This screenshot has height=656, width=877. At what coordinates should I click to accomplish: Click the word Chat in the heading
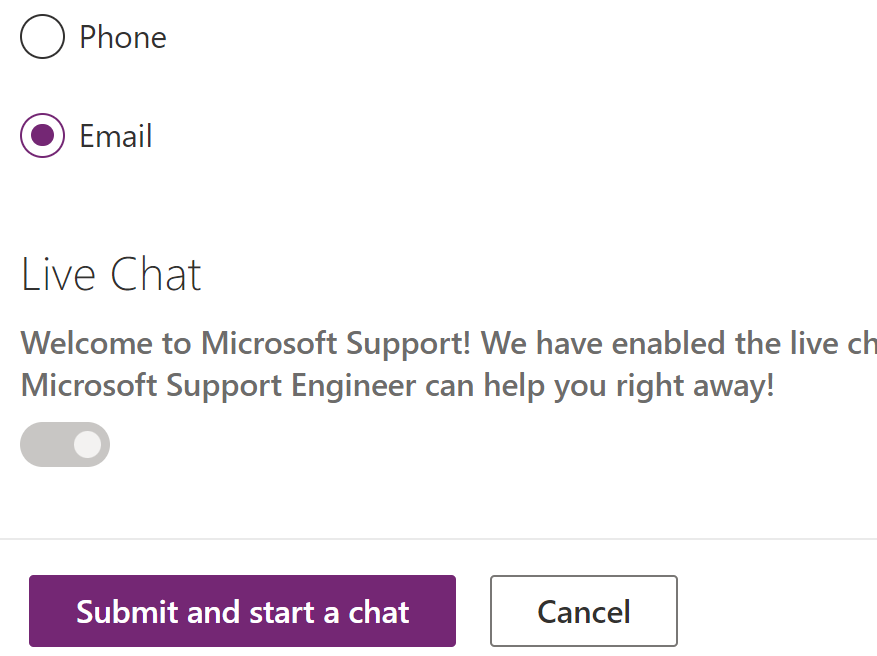point(155,275)
